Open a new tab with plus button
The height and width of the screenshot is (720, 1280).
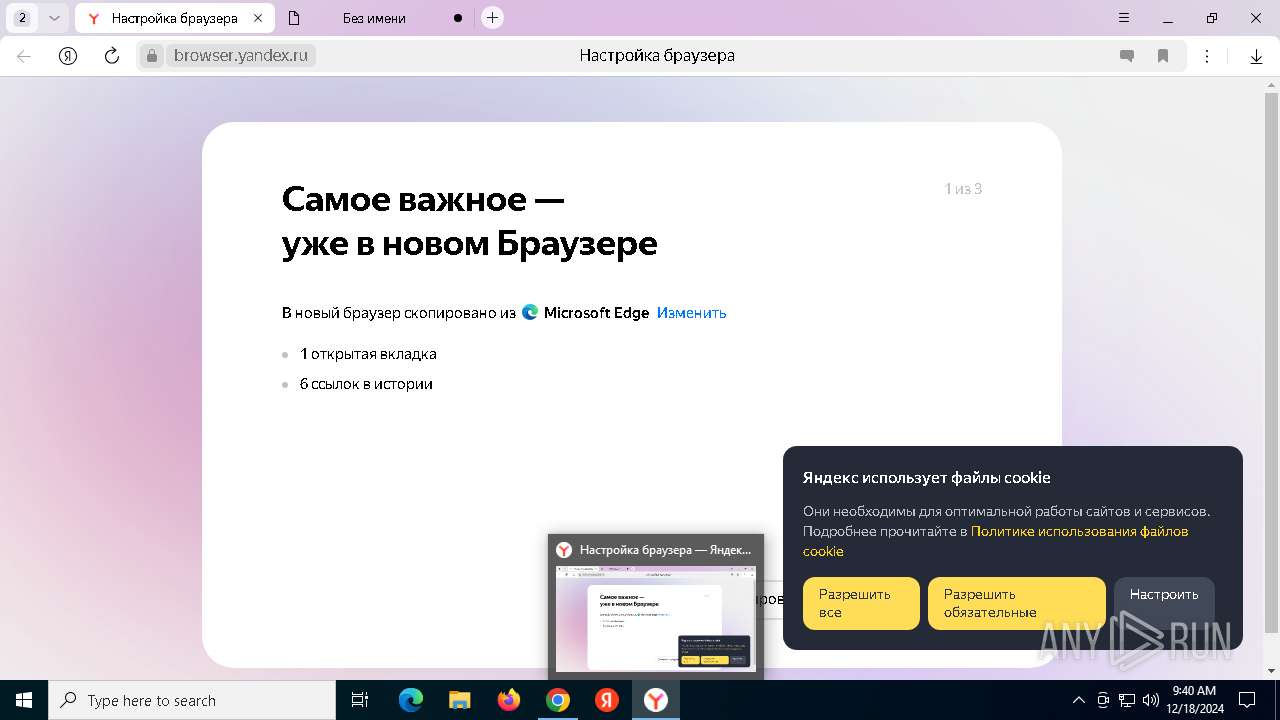point(492,18)
